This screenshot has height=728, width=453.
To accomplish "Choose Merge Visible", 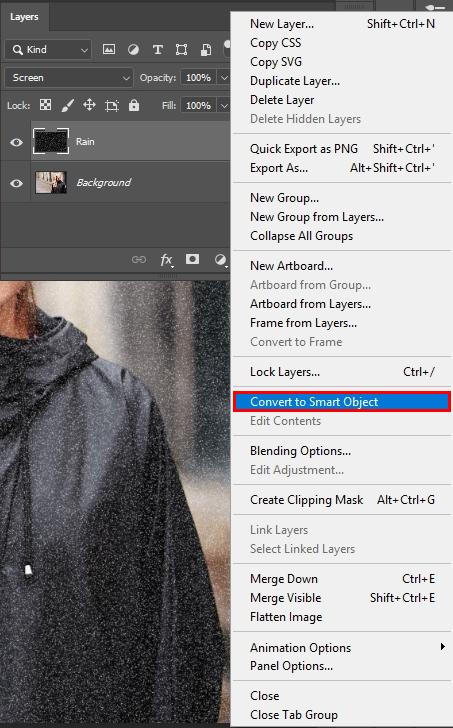I will [x=285, y=598].
